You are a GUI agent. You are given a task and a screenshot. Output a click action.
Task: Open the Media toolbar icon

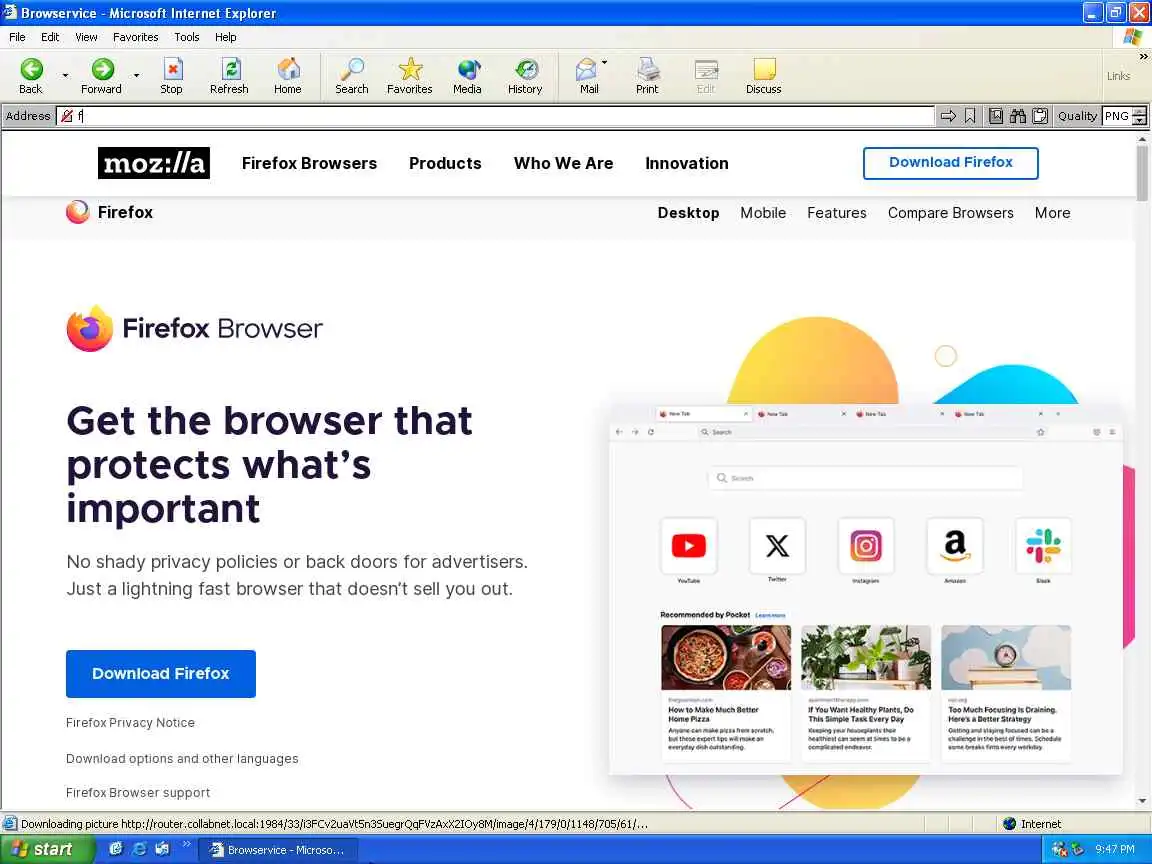[468, 70]
